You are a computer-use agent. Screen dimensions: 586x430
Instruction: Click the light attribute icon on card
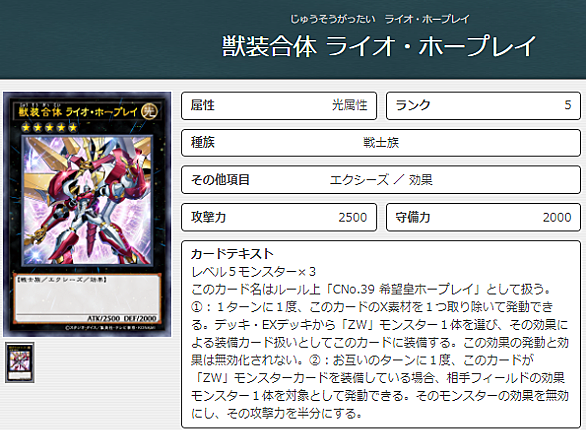tap(149, 111)
